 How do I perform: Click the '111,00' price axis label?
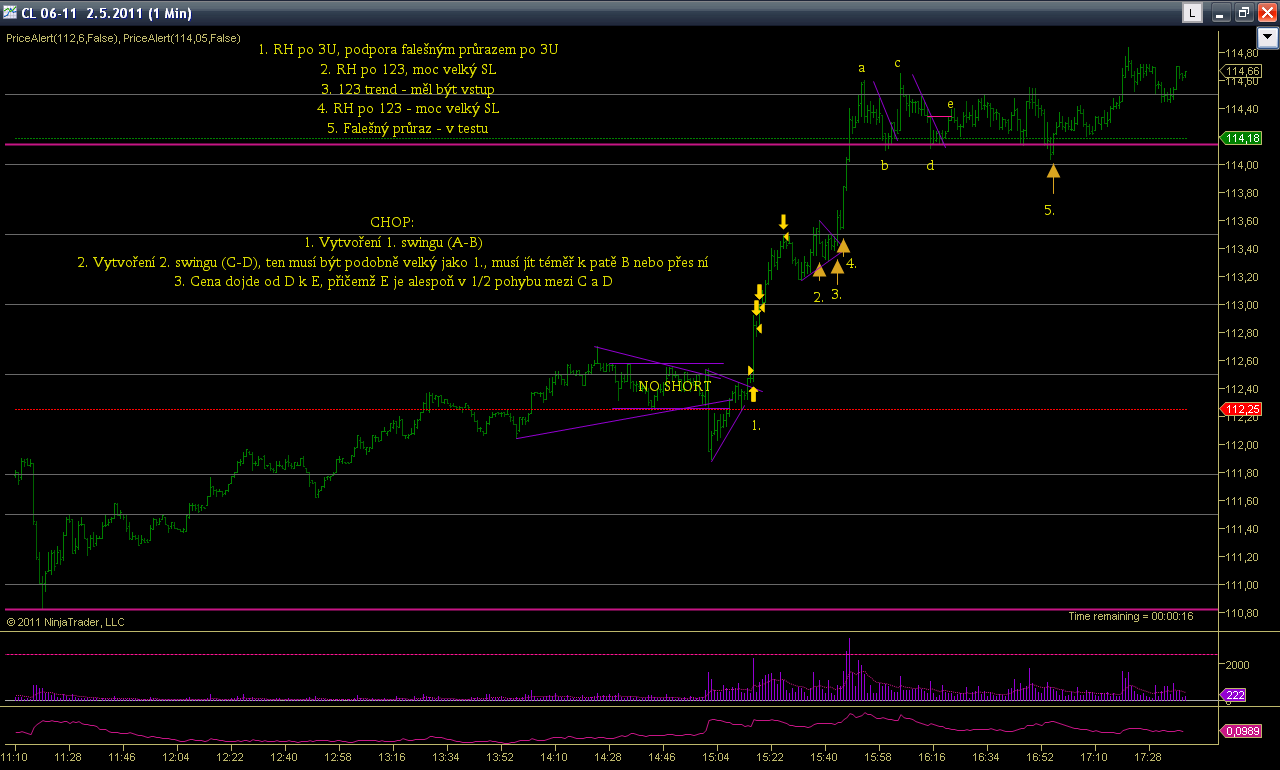[x=1241, y=585]
